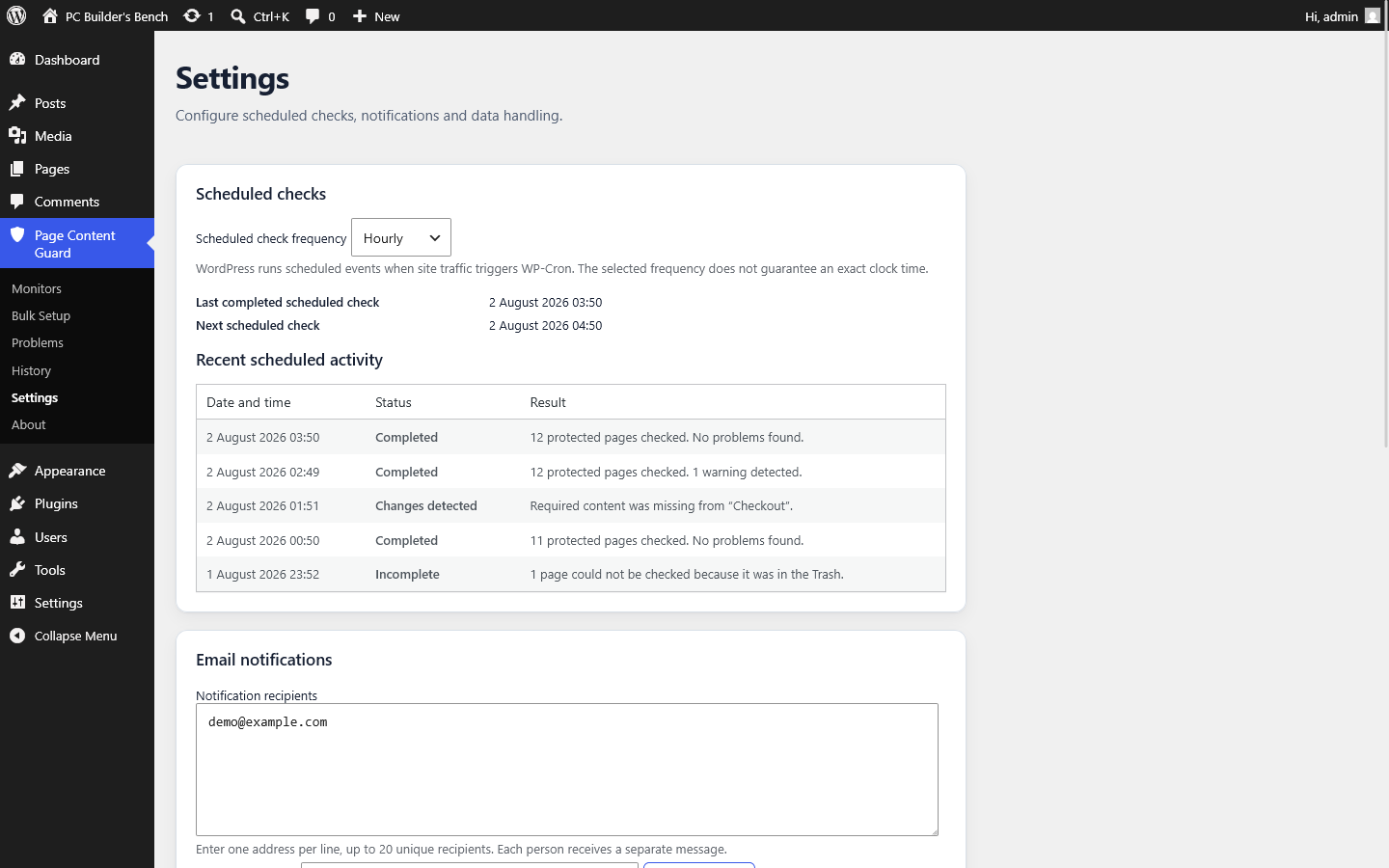
Task: Click the '2 August 2026 02:49' row date
Action: pos(263,472)
